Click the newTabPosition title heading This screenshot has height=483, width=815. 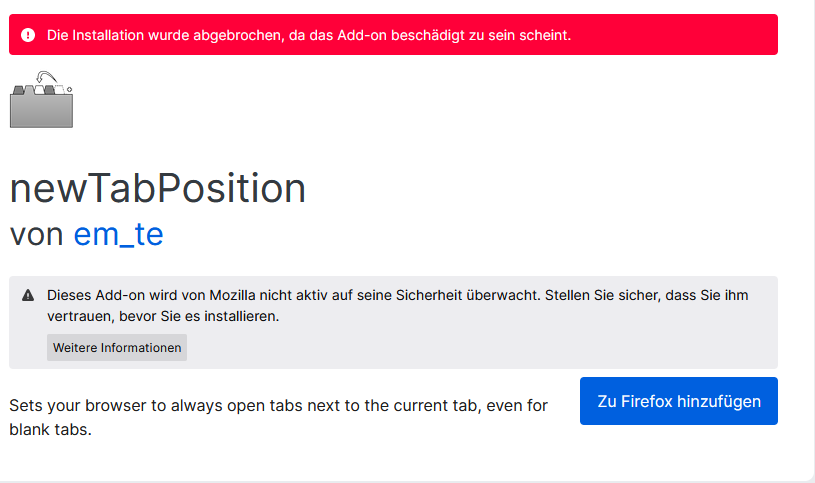[x=158, y=187]
